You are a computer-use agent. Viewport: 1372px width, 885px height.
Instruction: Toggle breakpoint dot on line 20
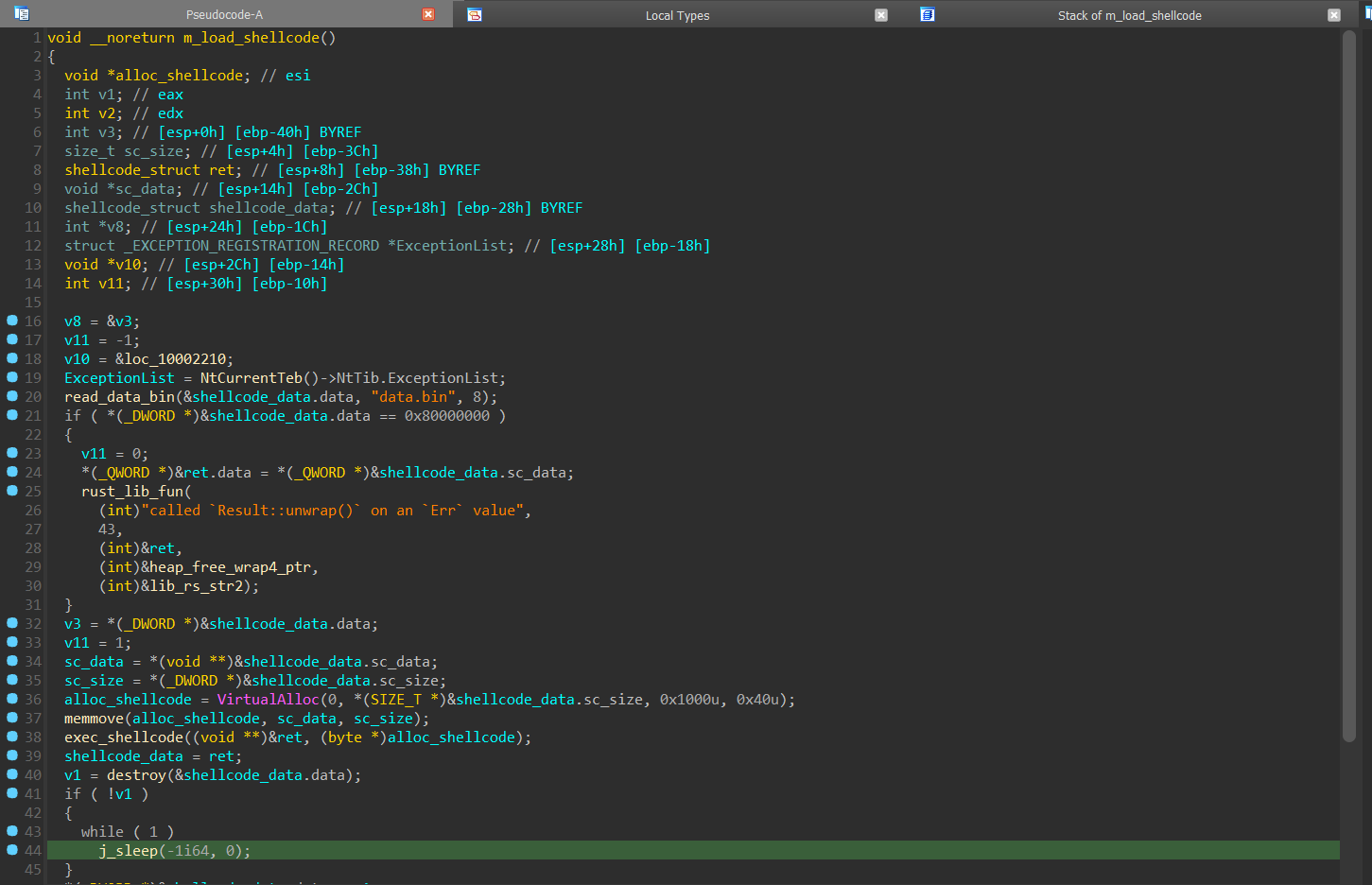click(x=12, y=396)
